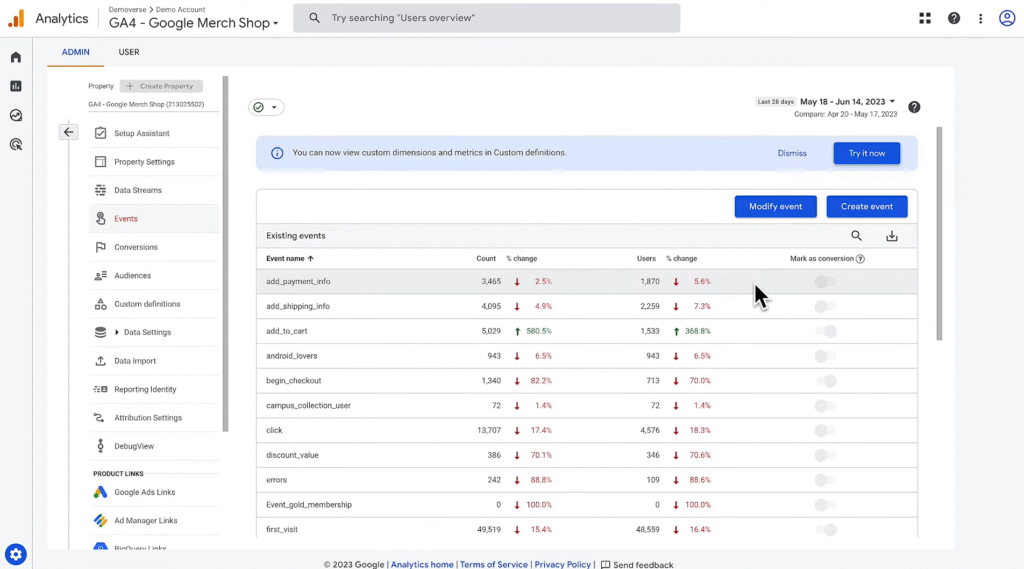Toggle conversion for android_lovers
The image size is (1024, 569).
tap(825, 356)
